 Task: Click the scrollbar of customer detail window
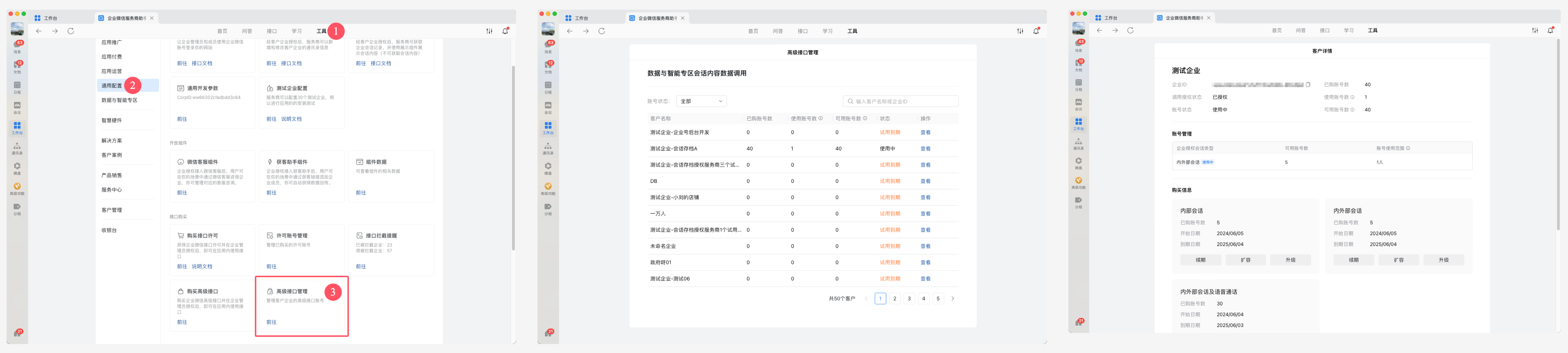coord(1558,134)
